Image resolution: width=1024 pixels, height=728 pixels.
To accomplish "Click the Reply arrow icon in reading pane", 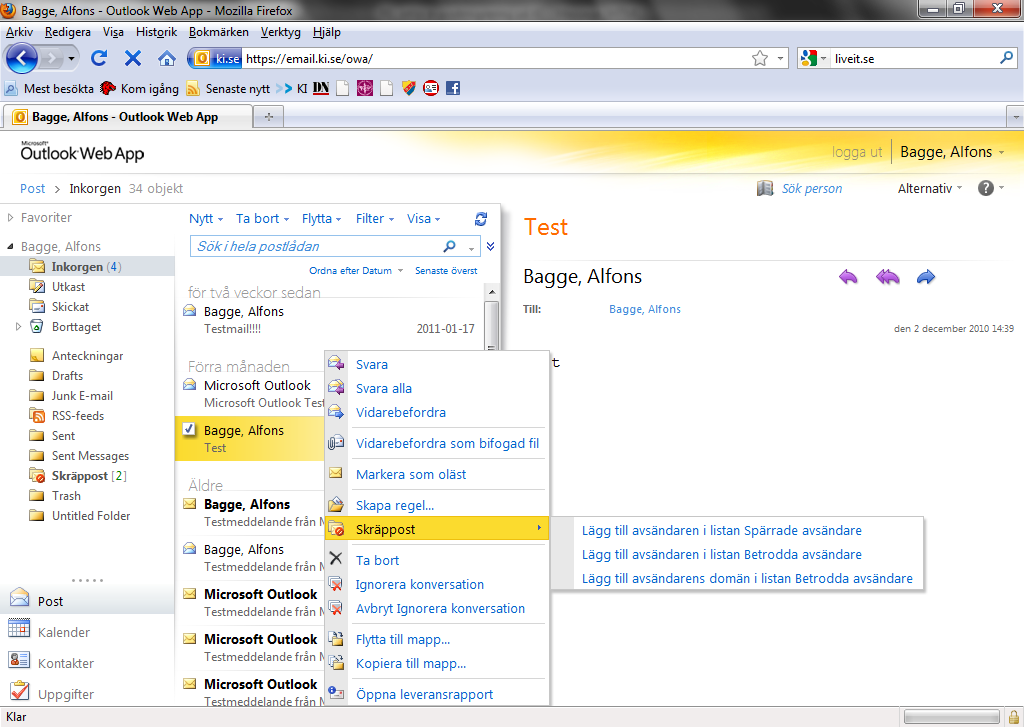I will tap(848, 277).
